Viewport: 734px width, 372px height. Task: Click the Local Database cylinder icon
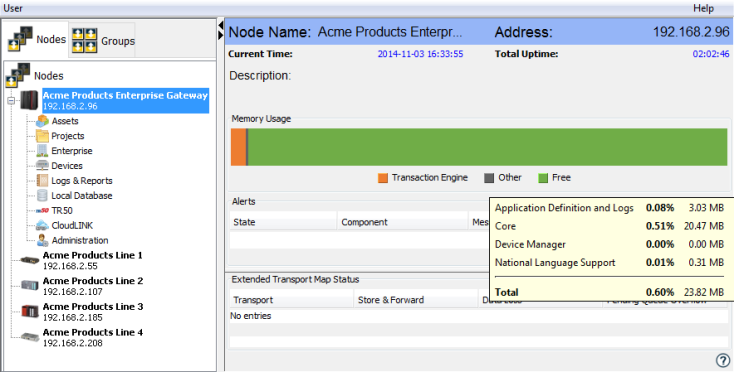pyautogui.click(x=42, y=196)
